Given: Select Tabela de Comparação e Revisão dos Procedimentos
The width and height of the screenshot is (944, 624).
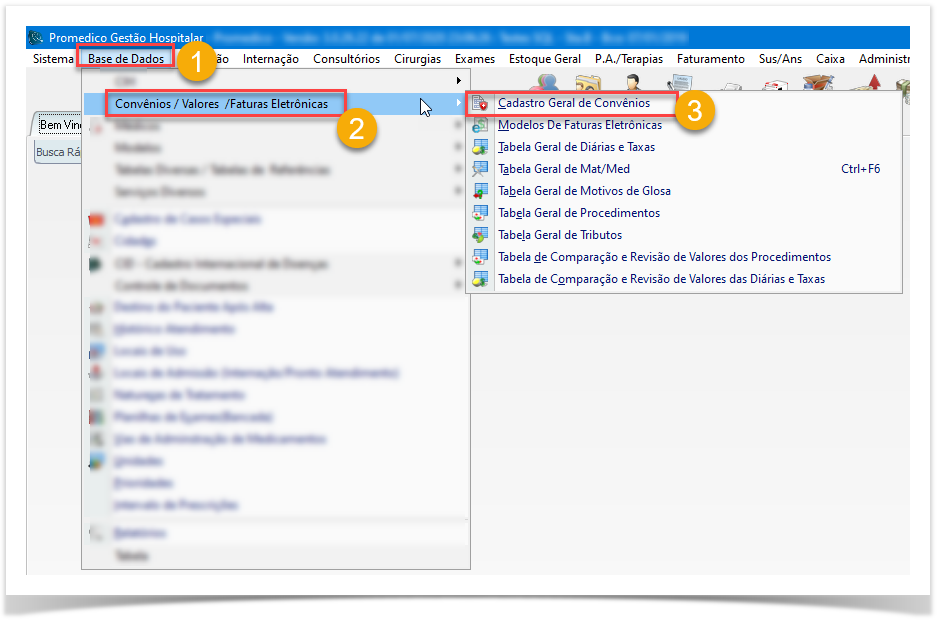Looking at the screenshot, I should [x=664, y=257].
